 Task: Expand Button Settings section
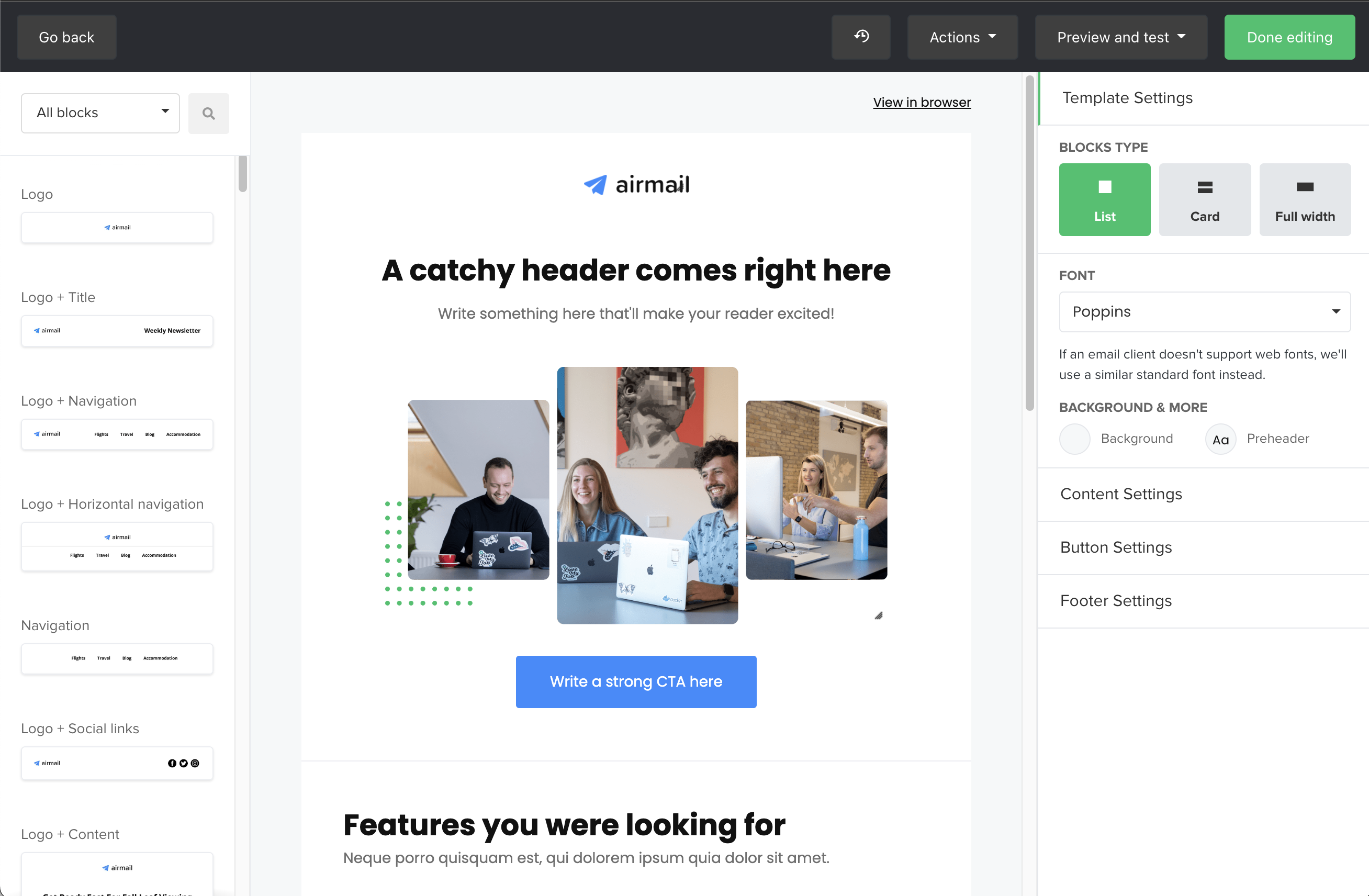(x=1203, y=547)
